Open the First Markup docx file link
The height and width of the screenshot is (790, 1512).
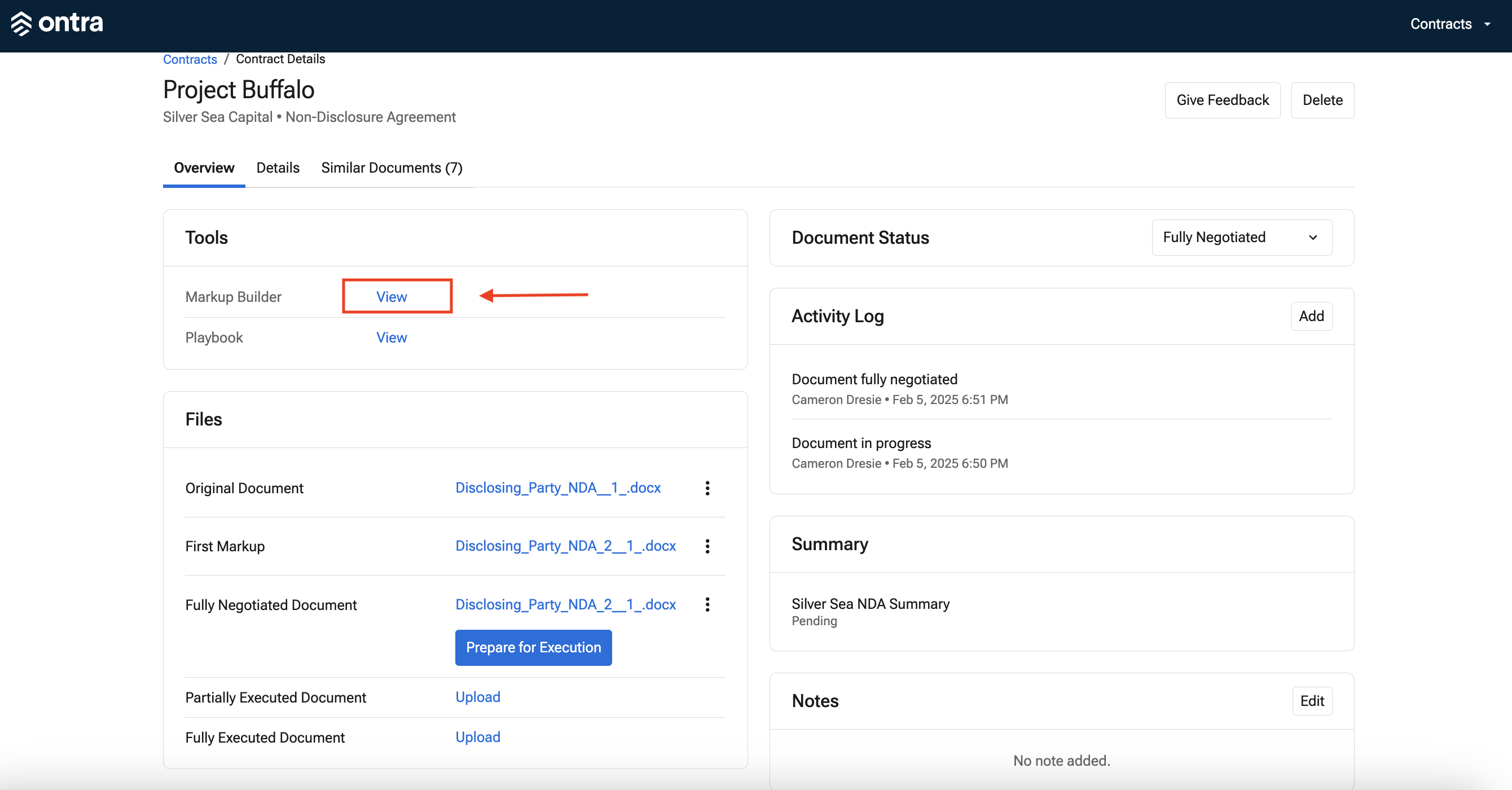pos(565,546)
